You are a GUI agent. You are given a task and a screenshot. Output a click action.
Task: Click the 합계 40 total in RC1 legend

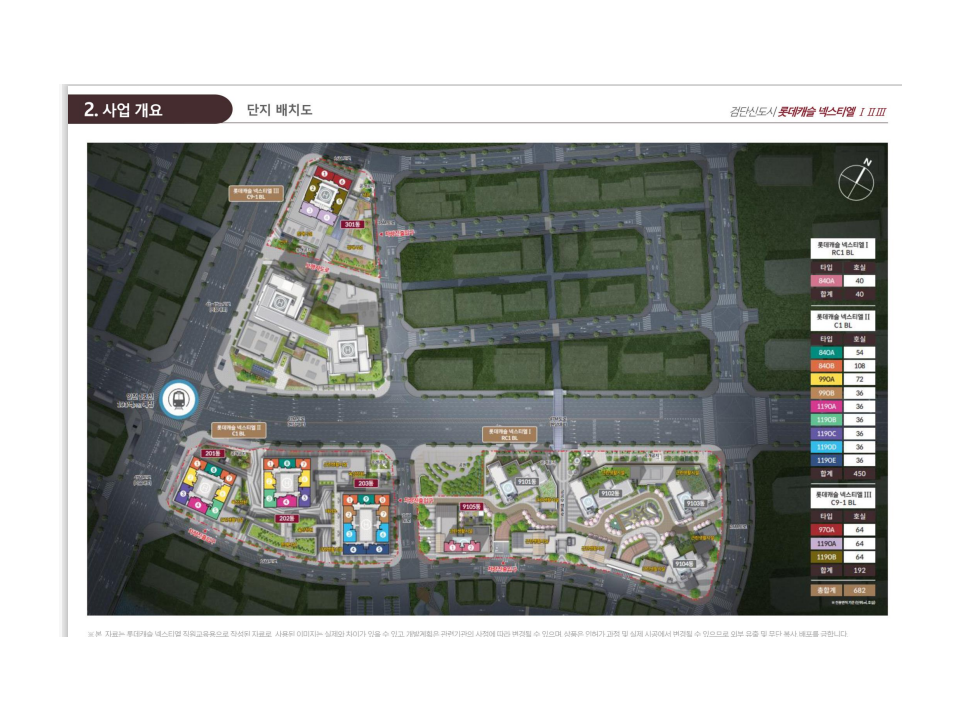(x=859, y=294)
